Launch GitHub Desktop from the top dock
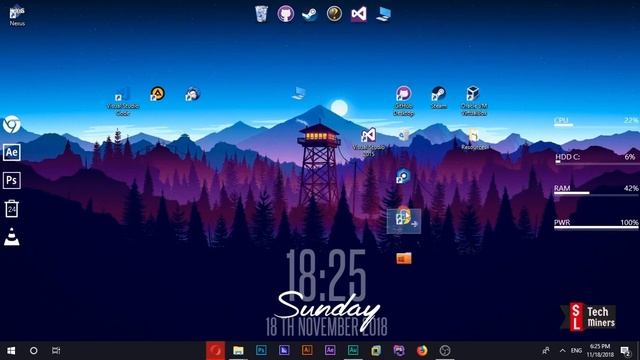Screen dimensions: 640x360 click(x=286, y=14)
